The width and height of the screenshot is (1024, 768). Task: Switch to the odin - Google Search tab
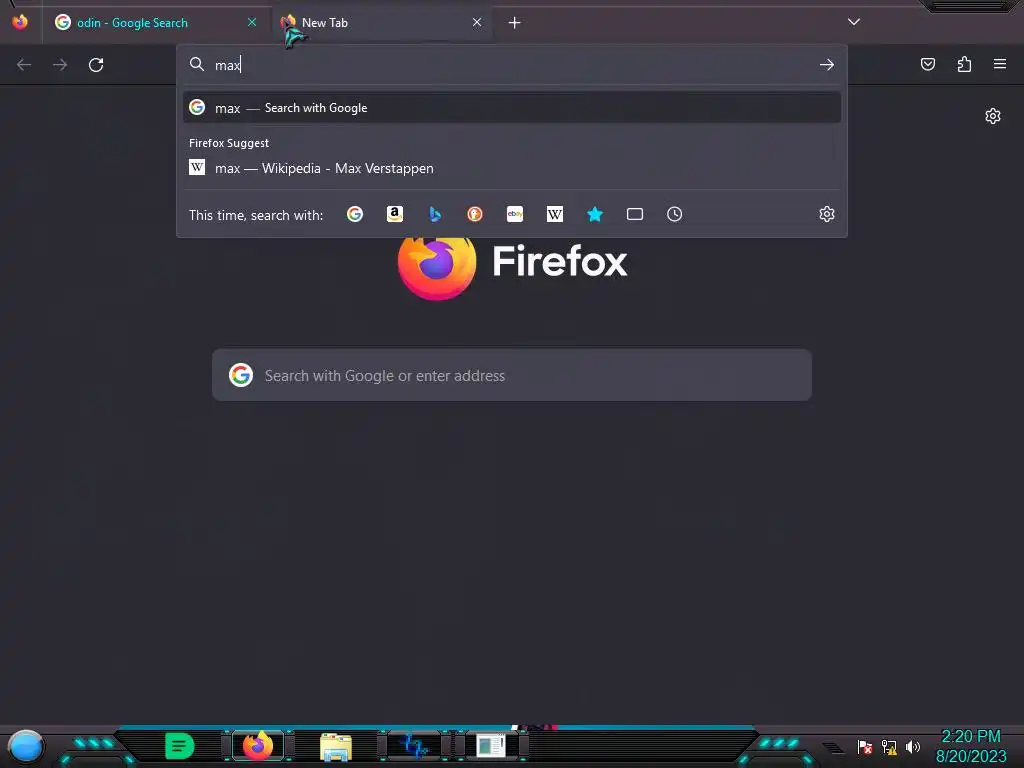tap(155, 22)
